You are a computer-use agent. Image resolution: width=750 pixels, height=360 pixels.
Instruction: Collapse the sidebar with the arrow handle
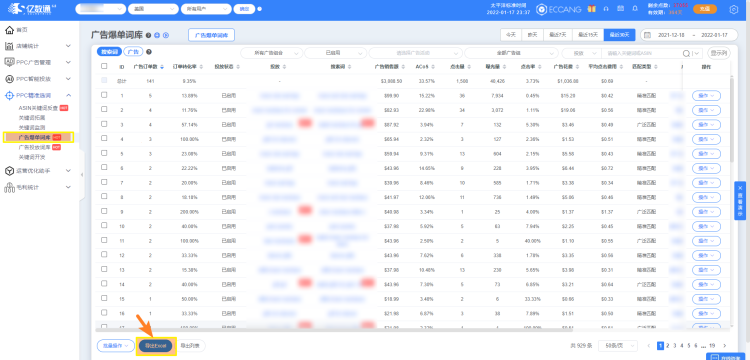82,175
